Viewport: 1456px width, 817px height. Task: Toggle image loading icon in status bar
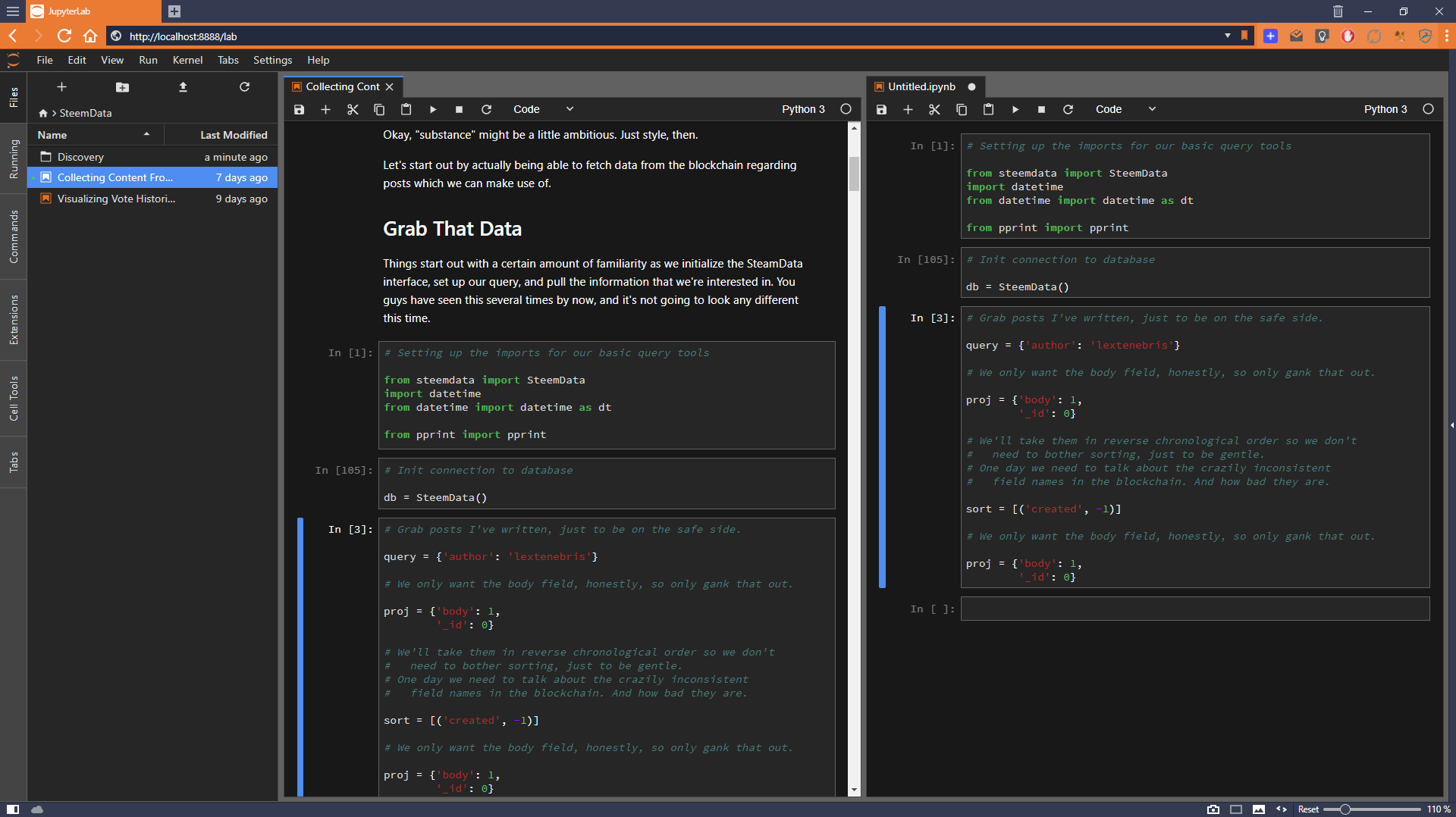point(1259,809)
